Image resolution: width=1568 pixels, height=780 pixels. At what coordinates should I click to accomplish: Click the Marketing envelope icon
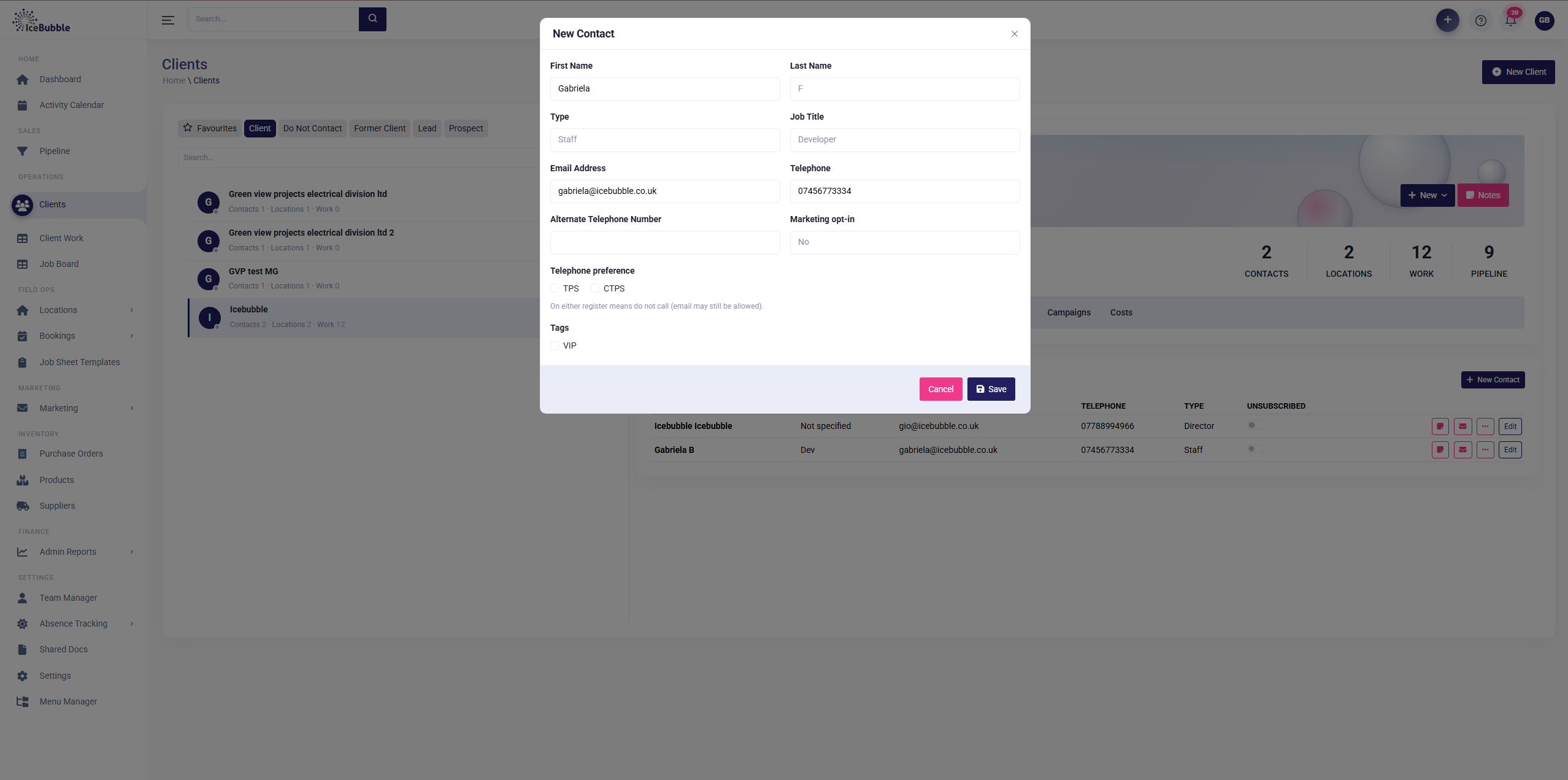click(23, 408)
